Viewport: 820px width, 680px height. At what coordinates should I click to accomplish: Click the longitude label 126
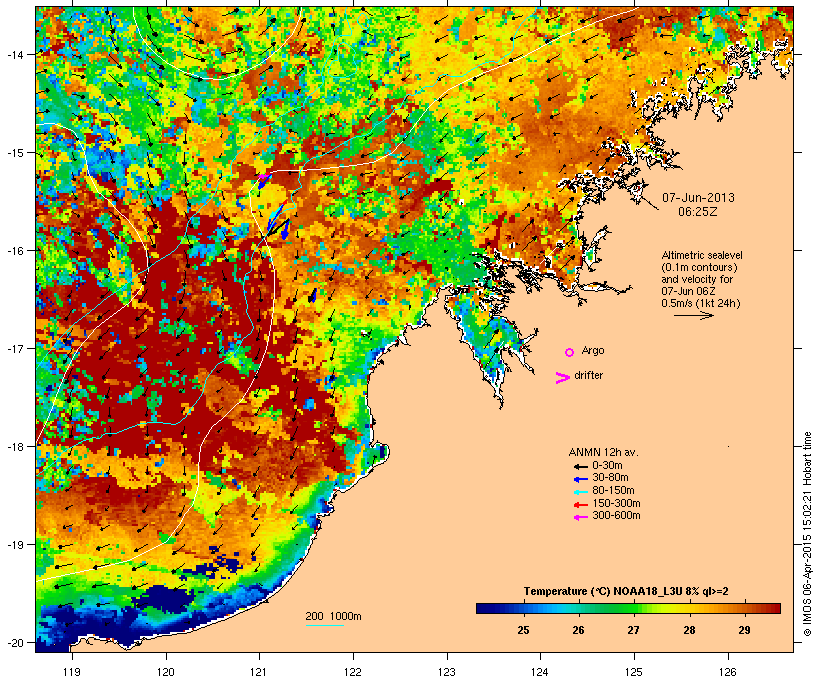[727, 672]
